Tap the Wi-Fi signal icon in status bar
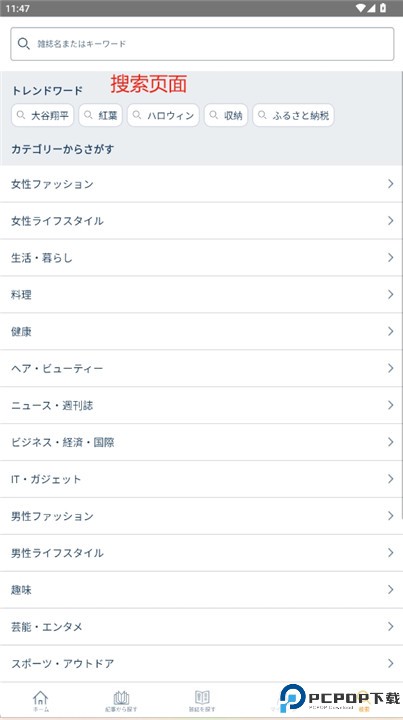Image resolution: width=403 pixels, height=720 pixels. click(361, 8)
